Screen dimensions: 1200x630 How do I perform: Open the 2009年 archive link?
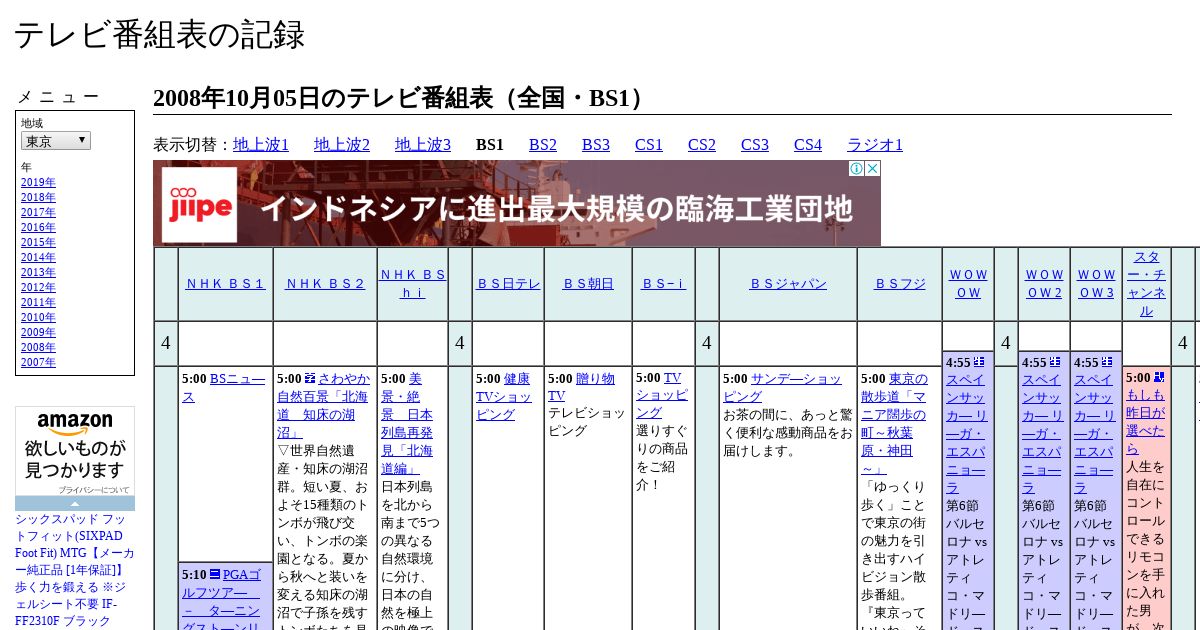point(38,332)
